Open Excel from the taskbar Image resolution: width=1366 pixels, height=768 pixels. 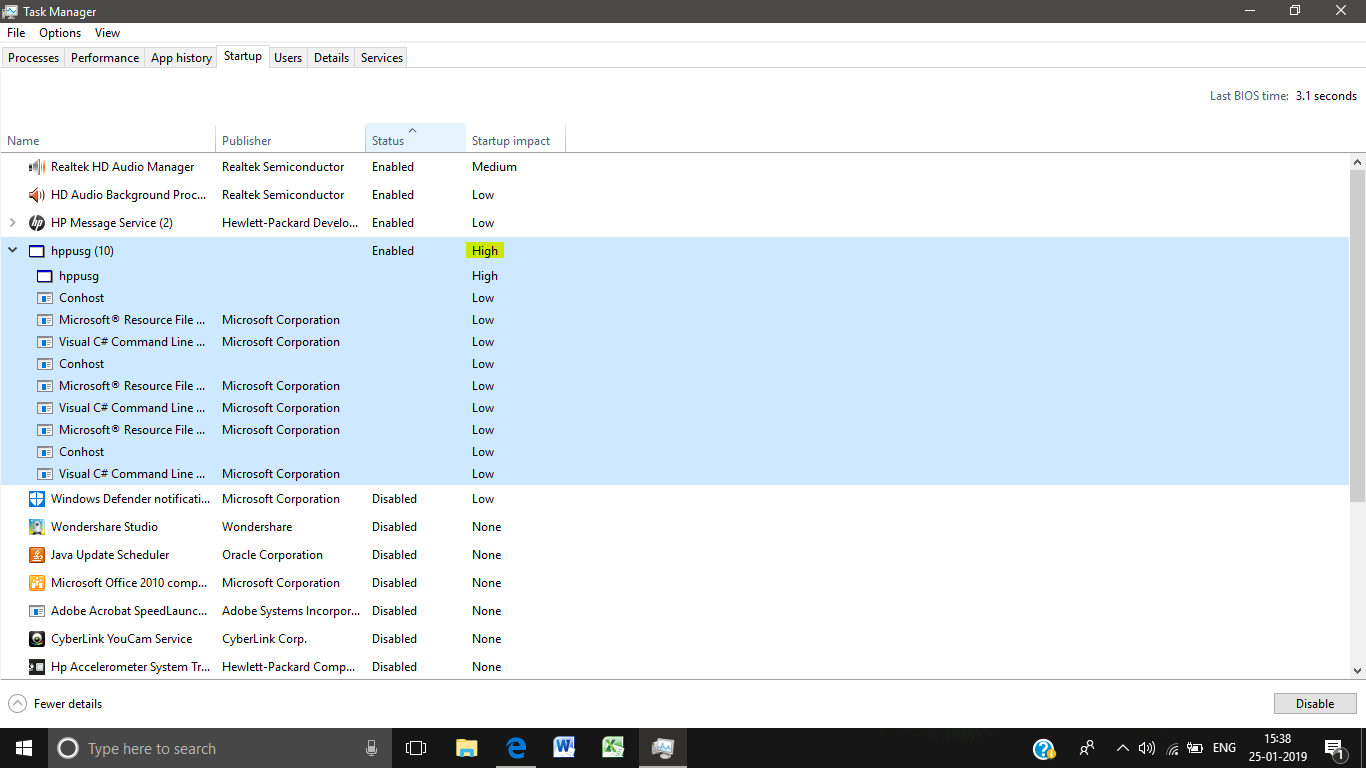(613, 748)
